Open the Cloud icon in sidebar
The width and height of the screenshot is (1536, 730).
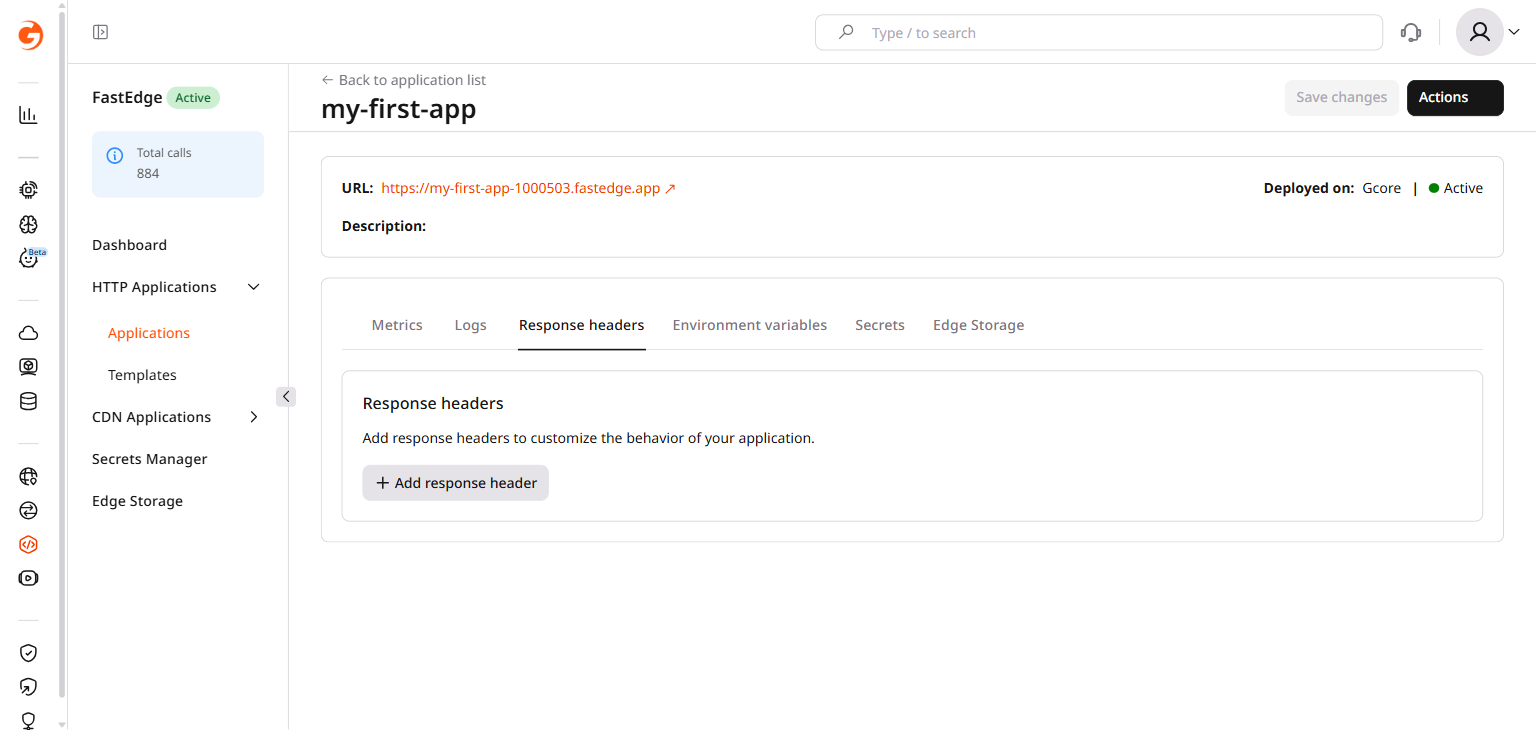pyautogui.click(x=28, y=333)
